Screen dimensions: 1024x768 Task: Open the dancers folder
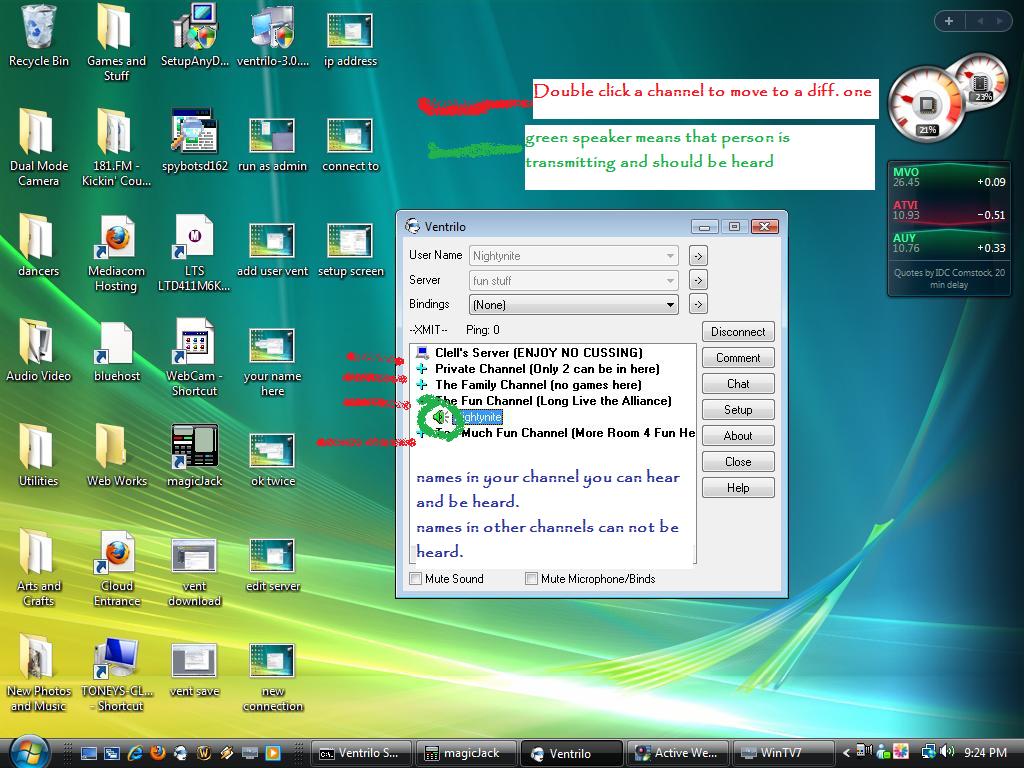(x=39, y=246)
